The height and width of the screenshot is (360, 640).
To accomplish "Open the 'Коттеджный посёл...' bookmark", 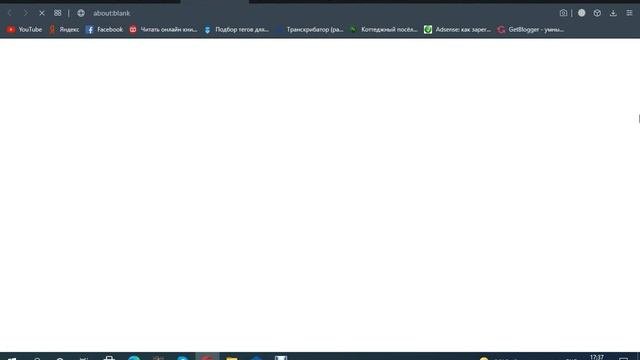I will [384, 29].
